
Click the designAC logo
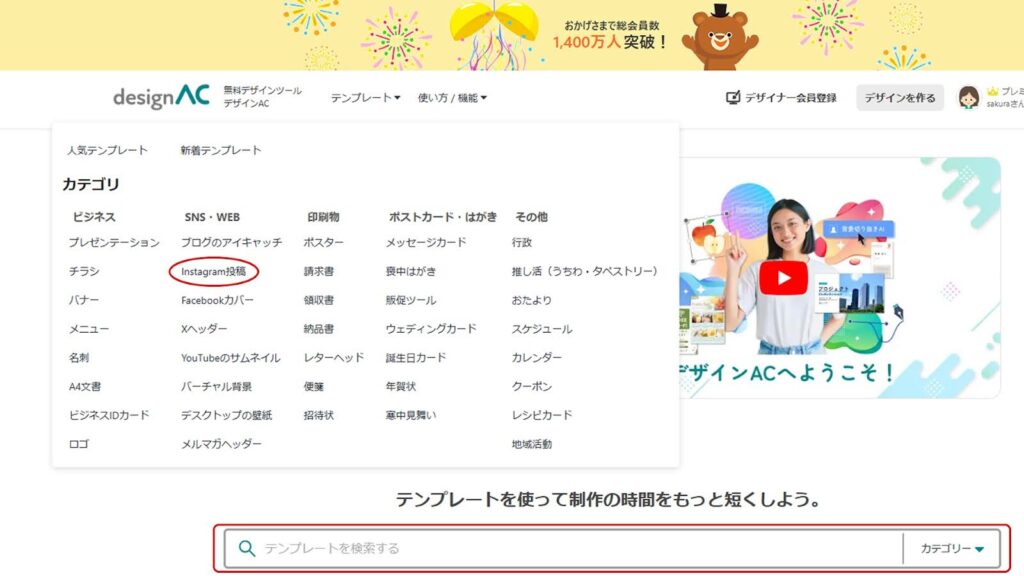click(161, 97)
